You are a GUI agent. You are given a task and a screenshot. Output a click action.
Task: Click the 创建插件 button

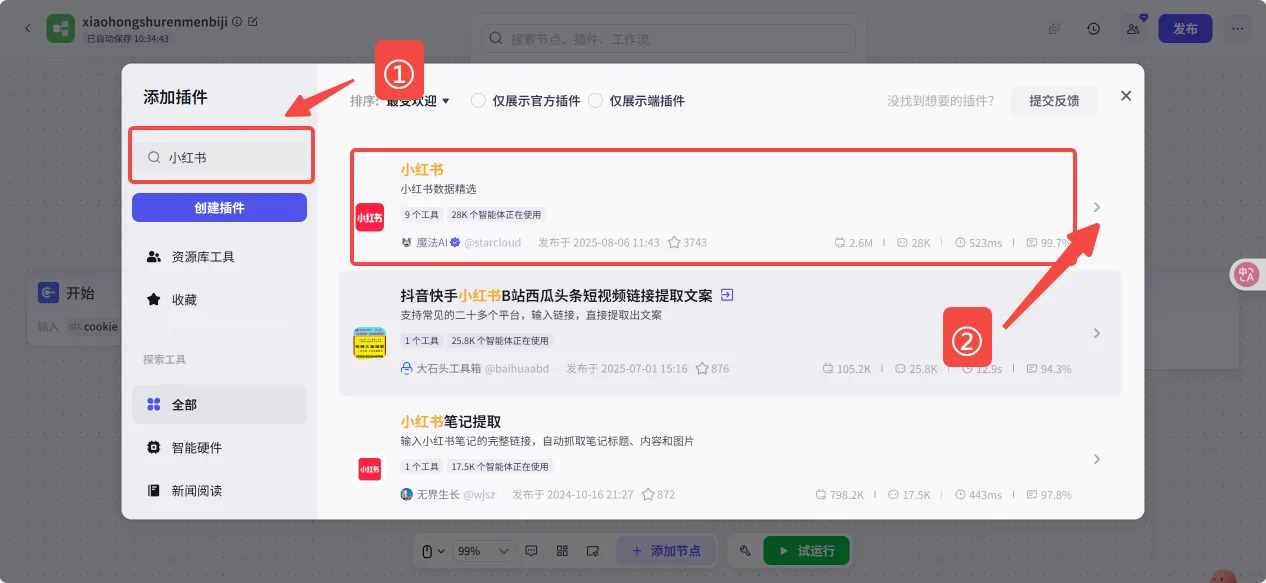pyautogui.click(x=219, y=208)
